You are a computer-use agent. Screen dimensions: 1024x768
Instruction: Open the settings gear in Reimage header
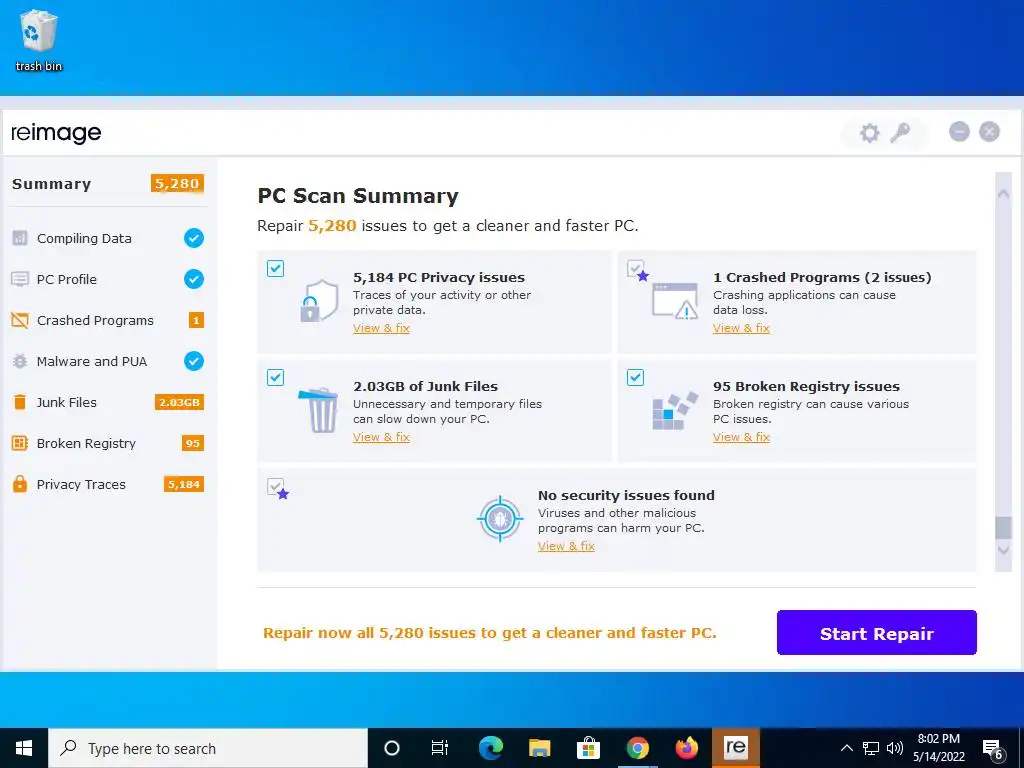point(869,133)
